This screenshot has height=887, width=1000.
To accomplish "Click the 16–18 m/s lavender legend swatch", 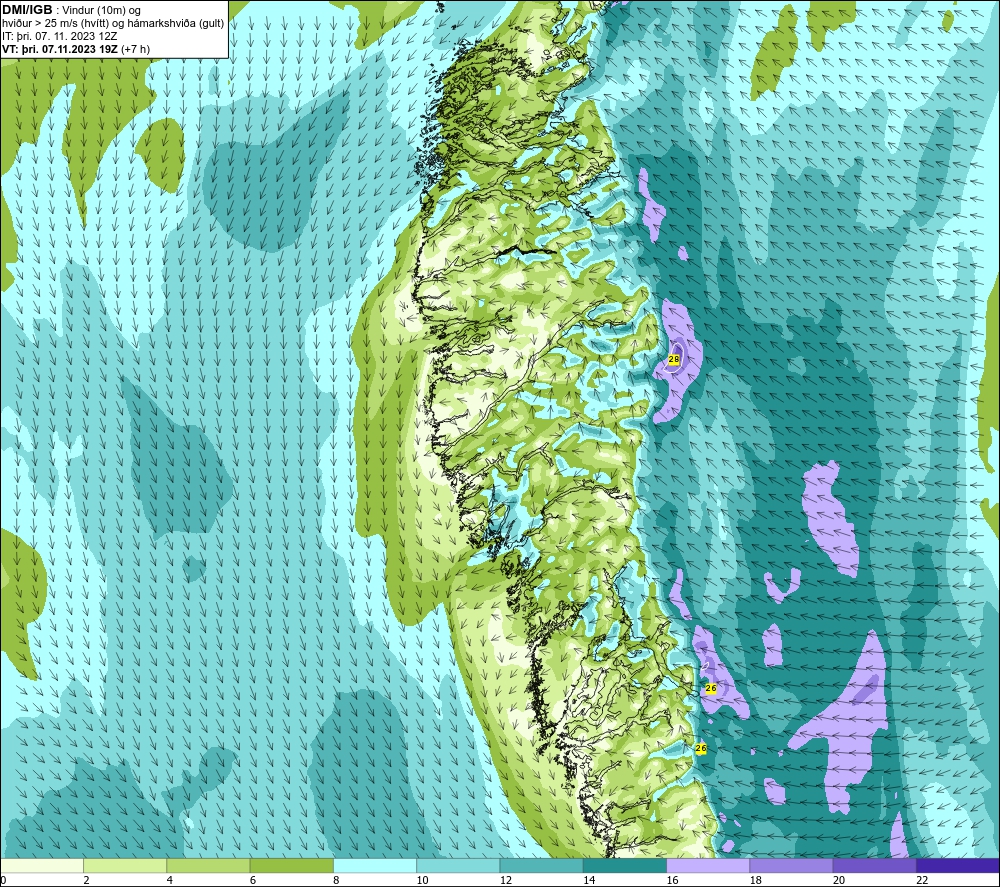I will pos(708,865).
